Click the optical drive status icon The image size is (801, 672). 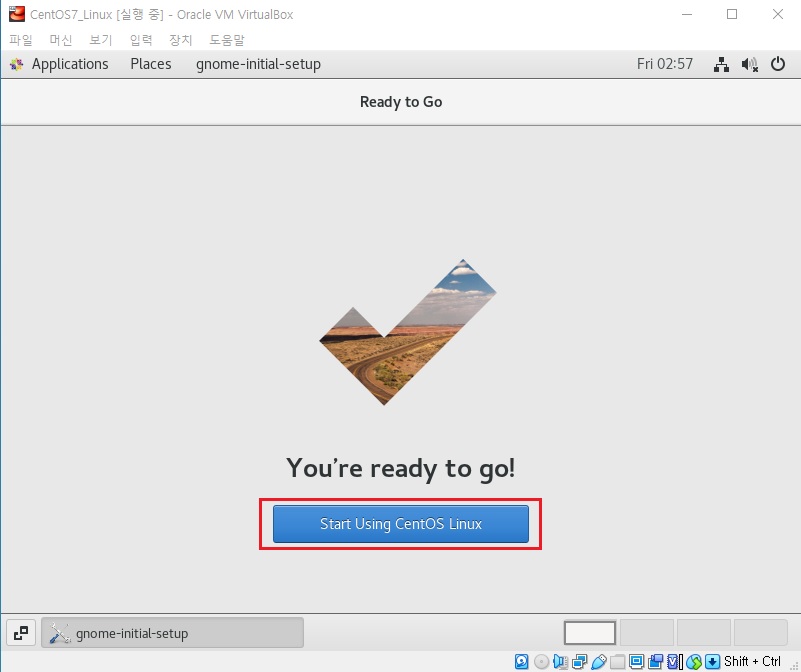point(541,662)
